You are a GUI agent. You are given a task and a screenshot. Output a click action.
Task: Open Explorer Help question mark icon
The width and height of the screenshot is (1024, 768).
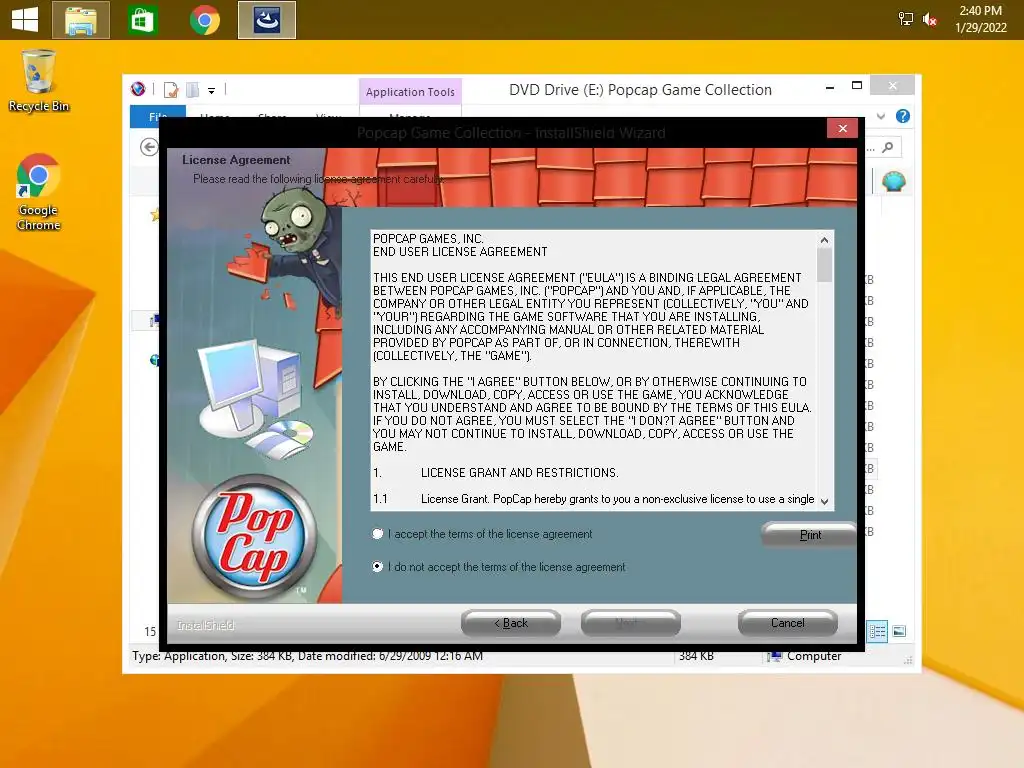point(903,116)
